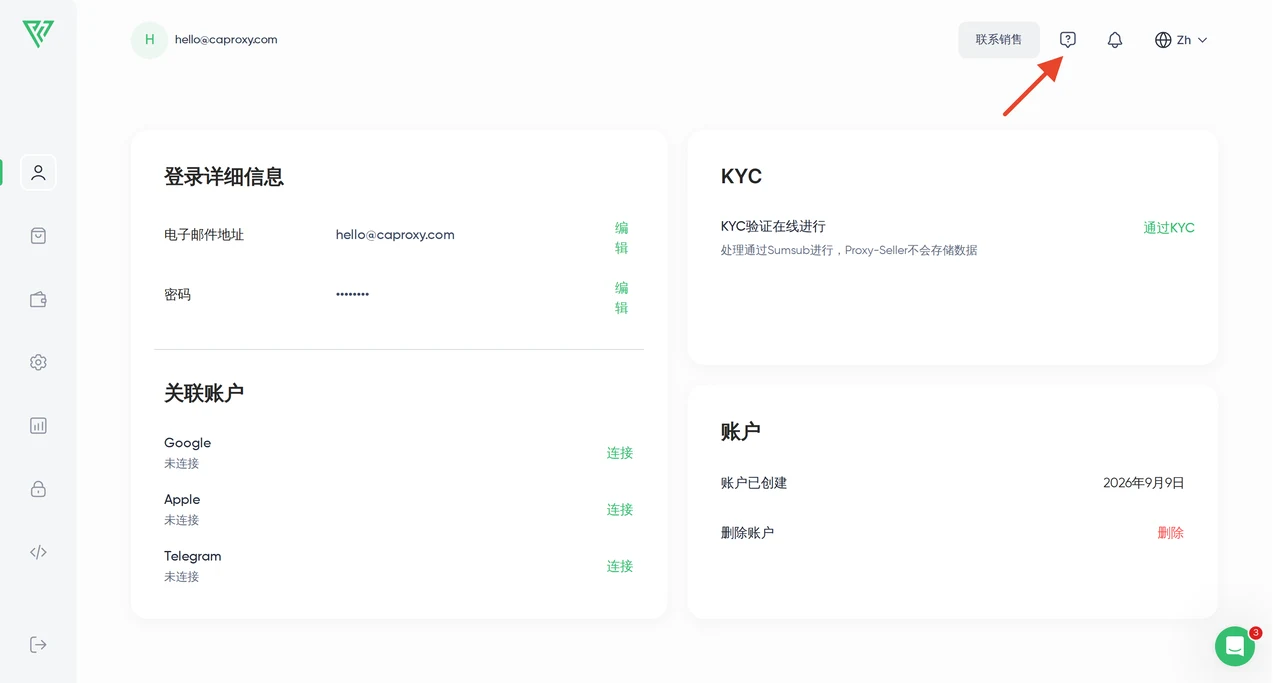Click the 删除账户 label
Viewport: 1280px width, 683px height.
(747, 533)
